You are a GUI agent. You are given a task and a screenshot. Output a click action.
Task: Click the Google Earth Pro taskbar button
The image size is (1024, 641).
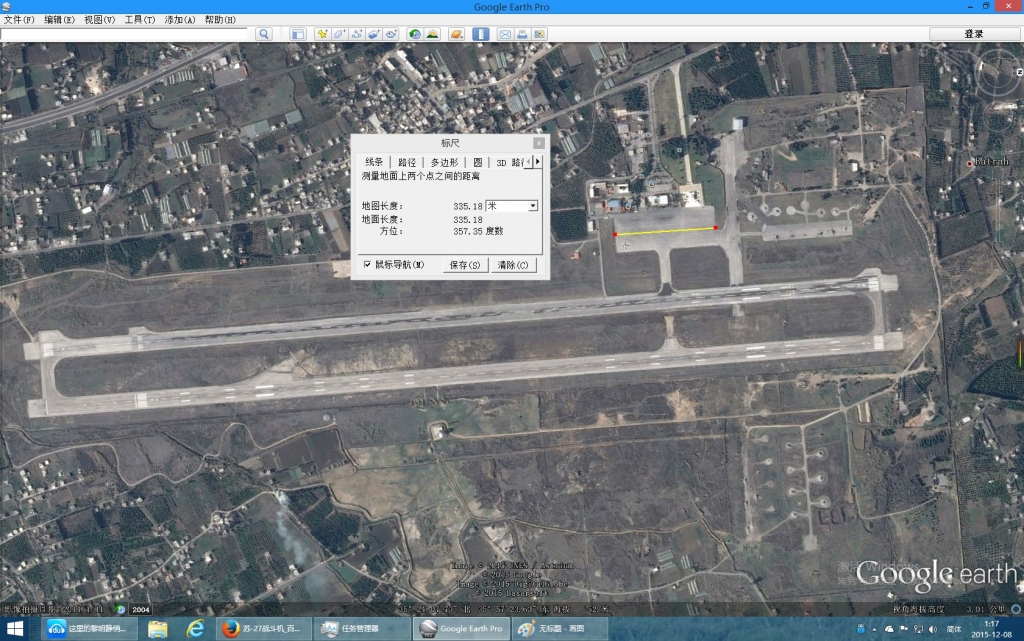(461, 629)
